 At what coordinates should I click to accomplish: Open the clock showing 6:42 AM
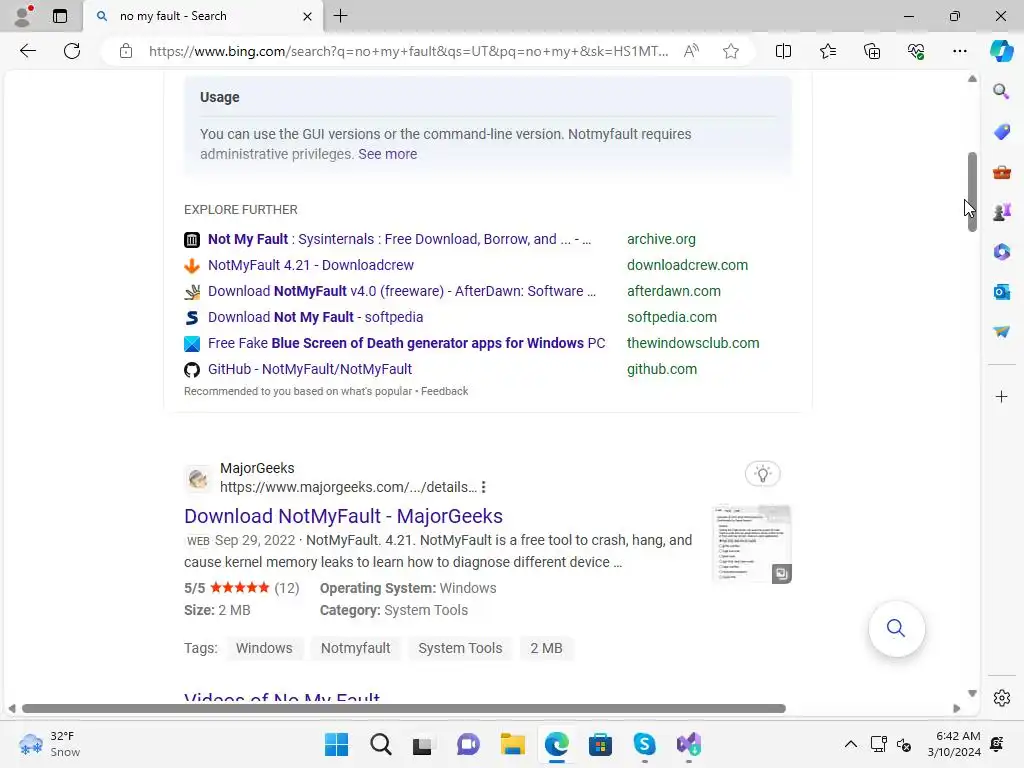pyautogui.click(x=954, y=744)
